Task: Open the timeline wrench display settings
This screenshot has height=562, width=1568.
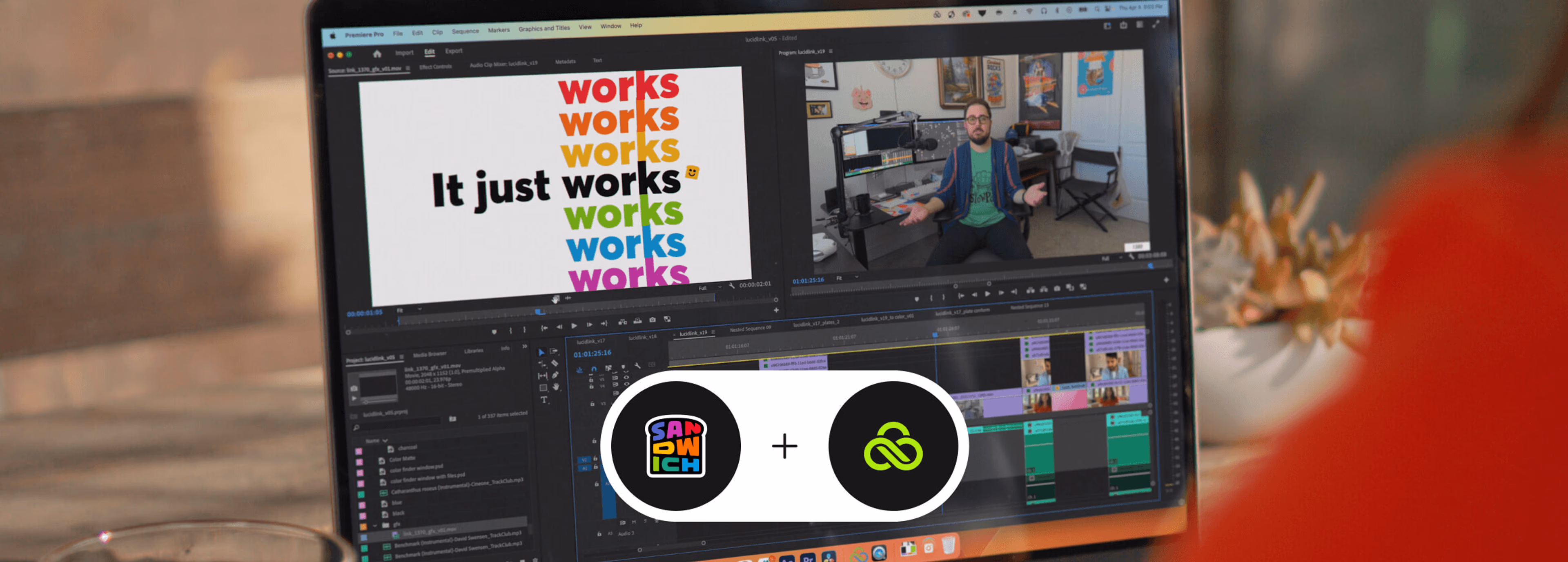Action: click(637, 366)
